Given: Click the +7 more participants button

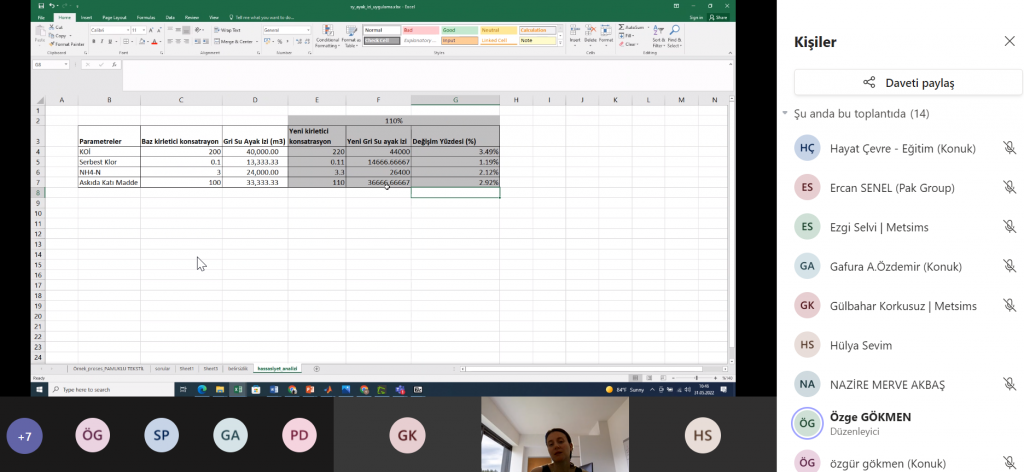Looking at the screenshot, I should (25, 436).
